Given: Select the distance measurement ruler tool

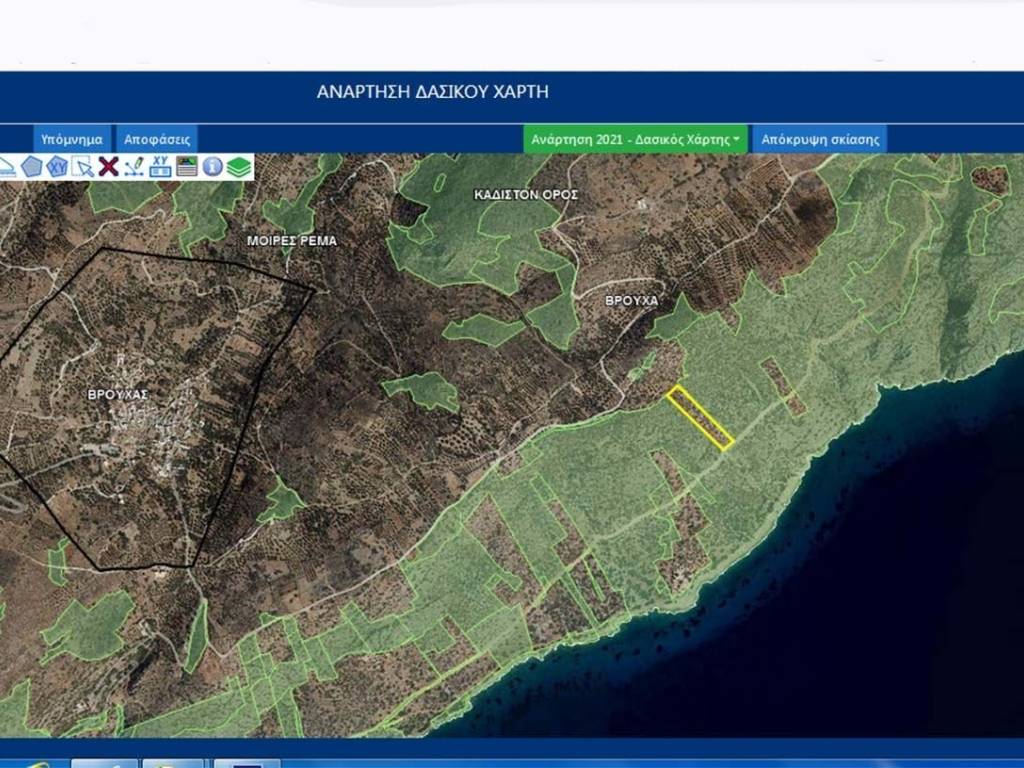Looking at the screenshot, I should (6, 167).
